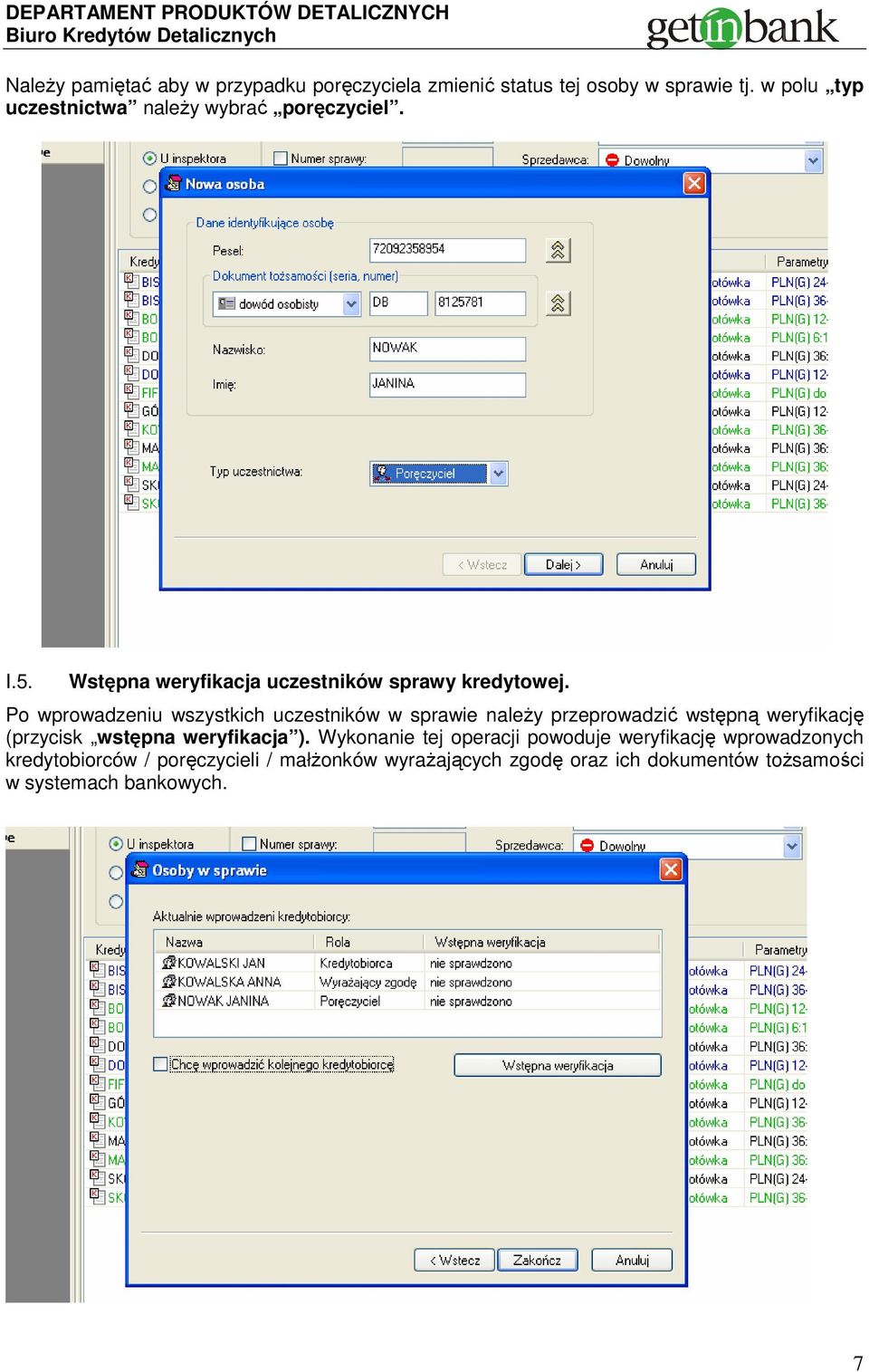Click the Nazwisko field containing NOWAK
This screenshot has height=1372, width=869.
[447, 349]
